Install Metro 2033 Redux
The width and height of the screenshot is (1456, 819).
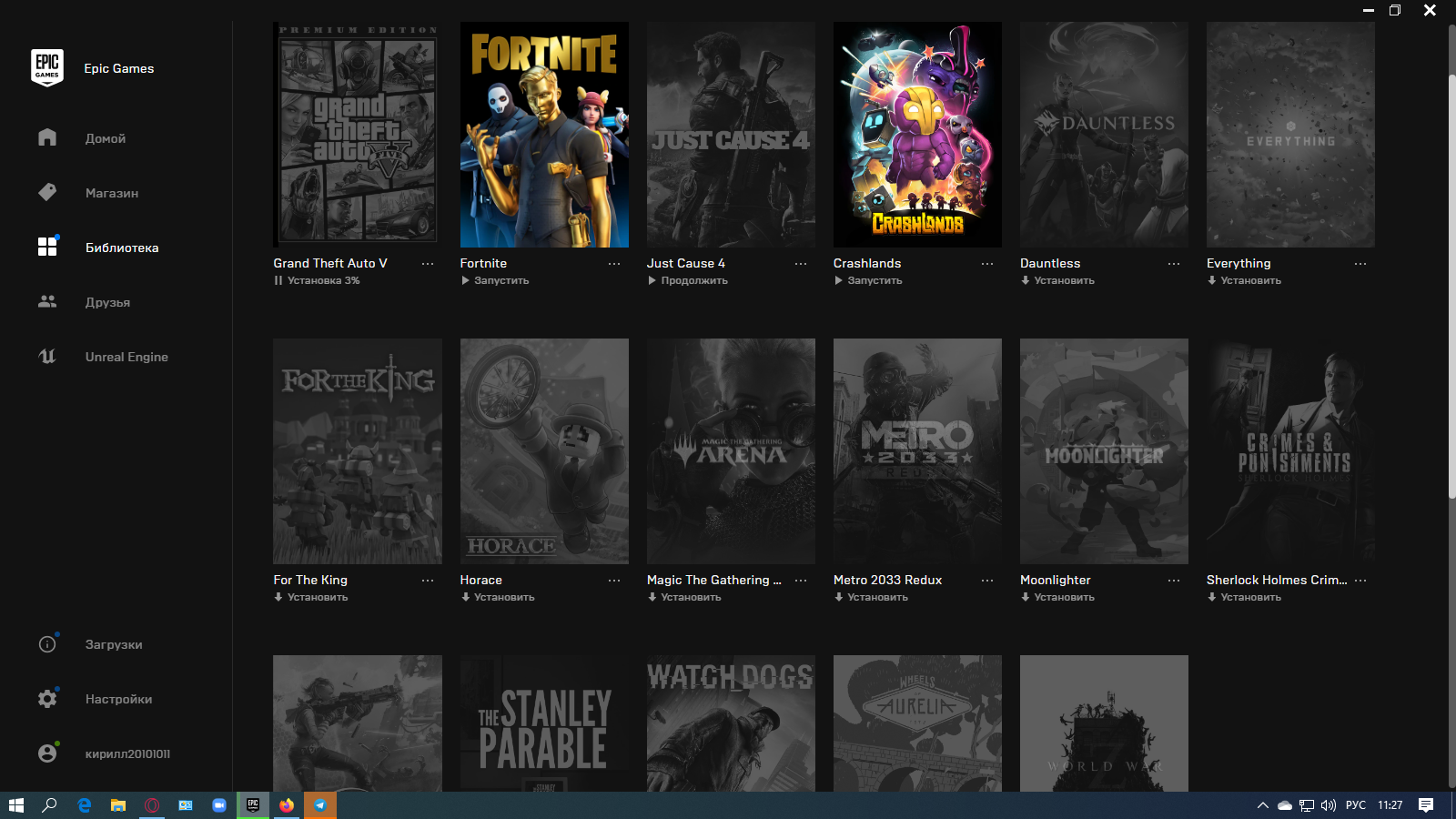[x=871, y=597]
